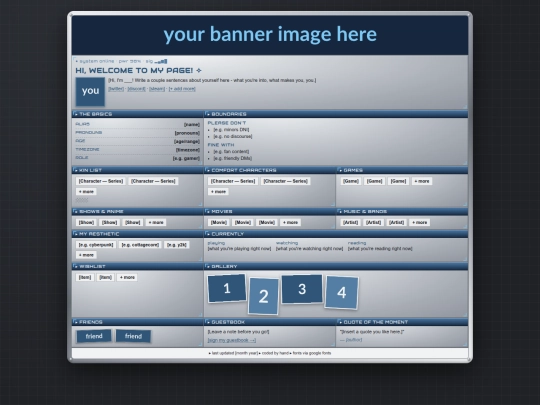Click the 'system online' status text
Screen dimensions: 540x405
[97, 61]
